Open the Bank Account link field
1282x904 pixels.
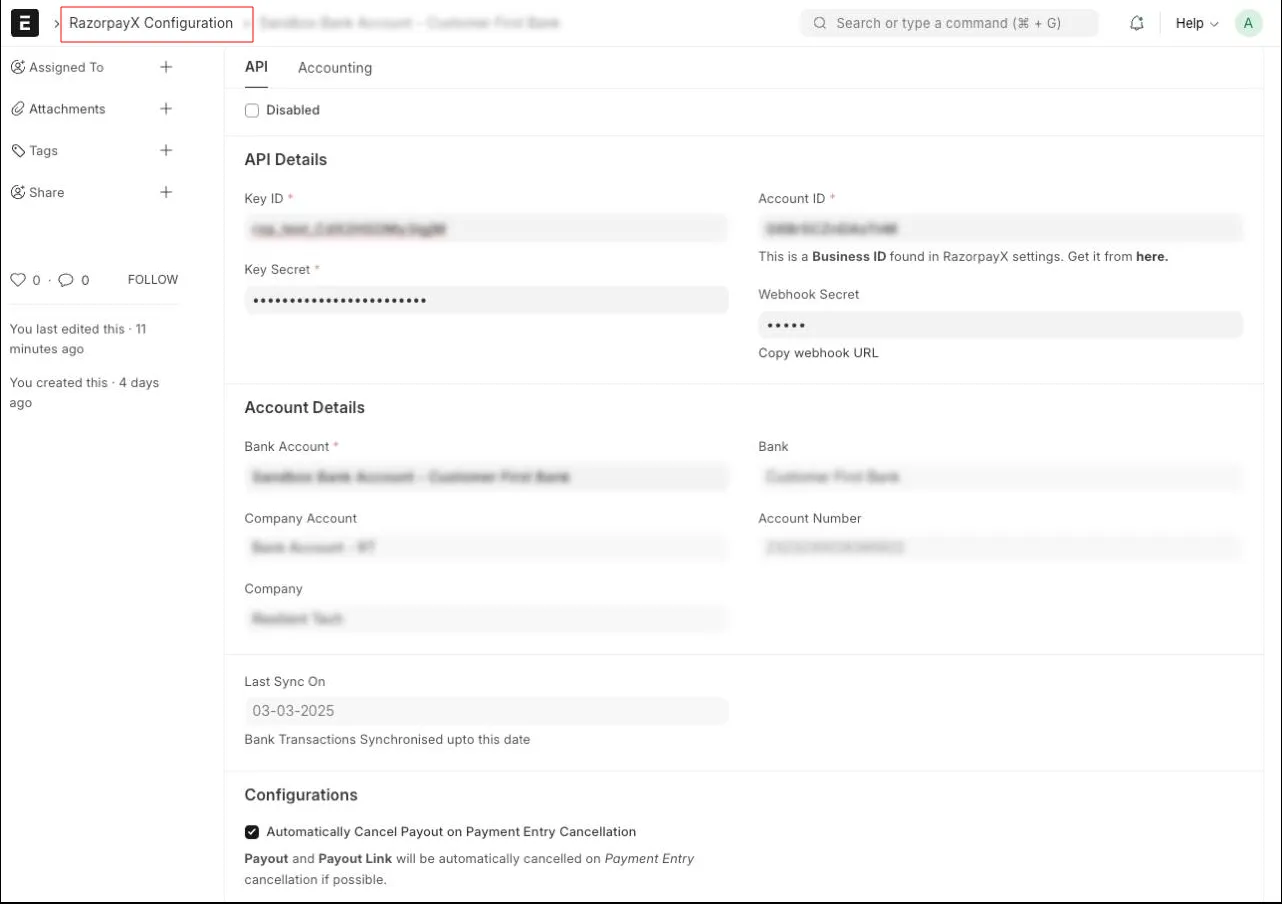486,477
